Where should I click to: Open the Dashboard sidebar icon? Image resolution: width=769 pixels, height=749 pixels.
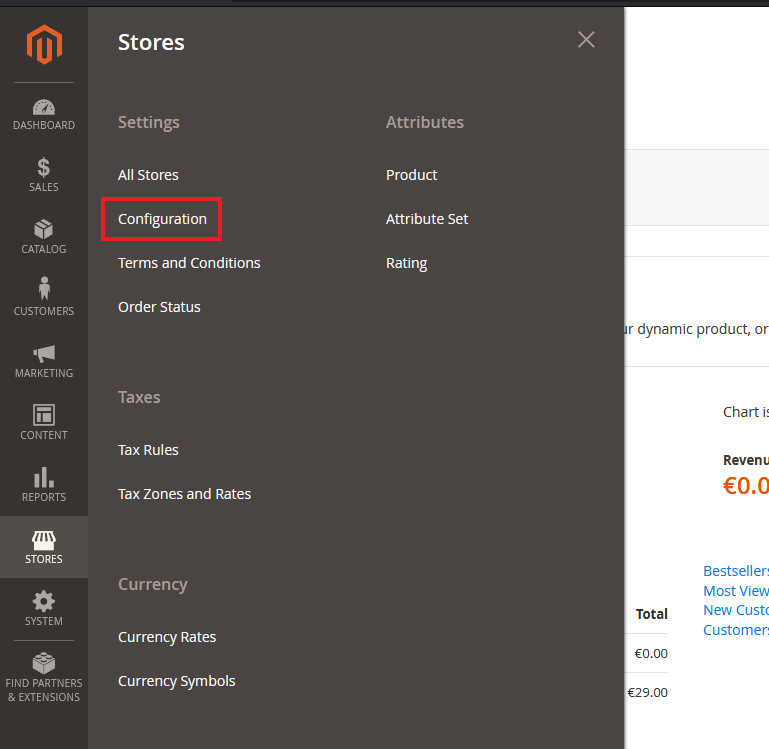(44, 108)
